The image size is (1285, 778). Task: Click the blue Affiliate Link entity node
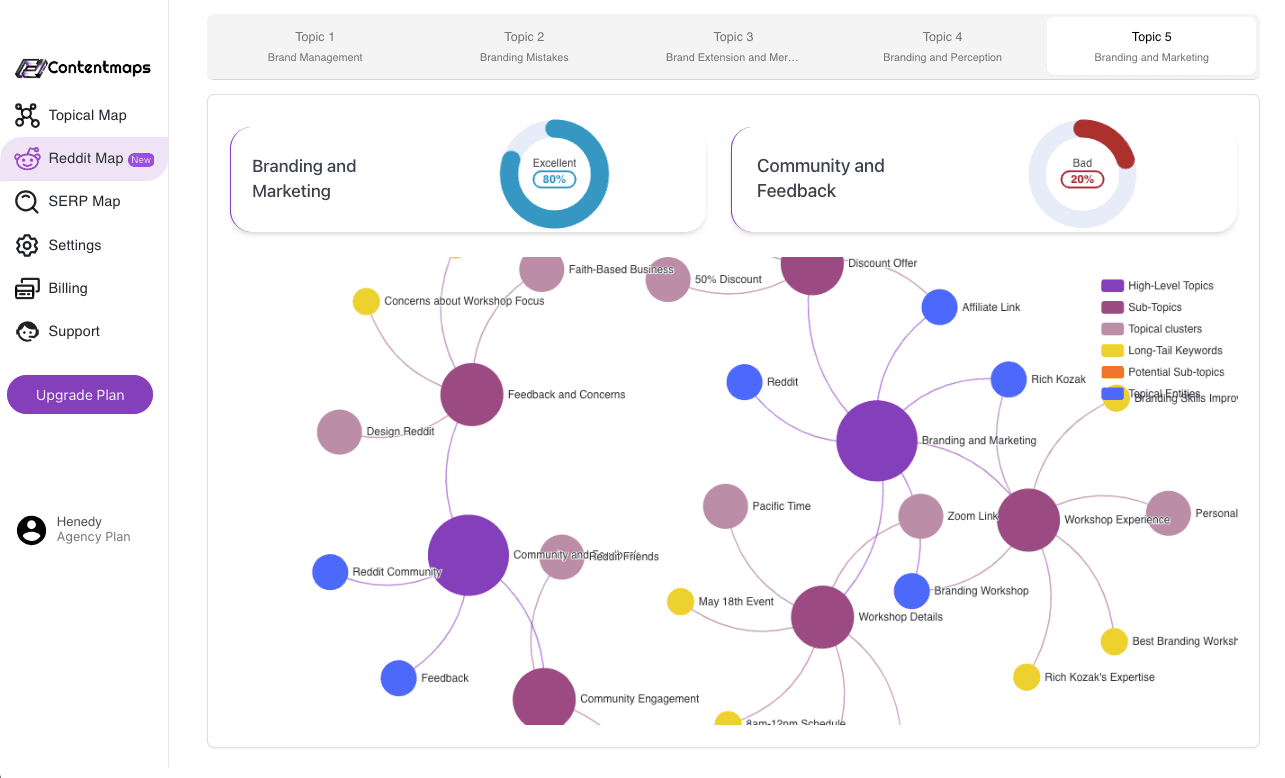click(x=939, y=307)
